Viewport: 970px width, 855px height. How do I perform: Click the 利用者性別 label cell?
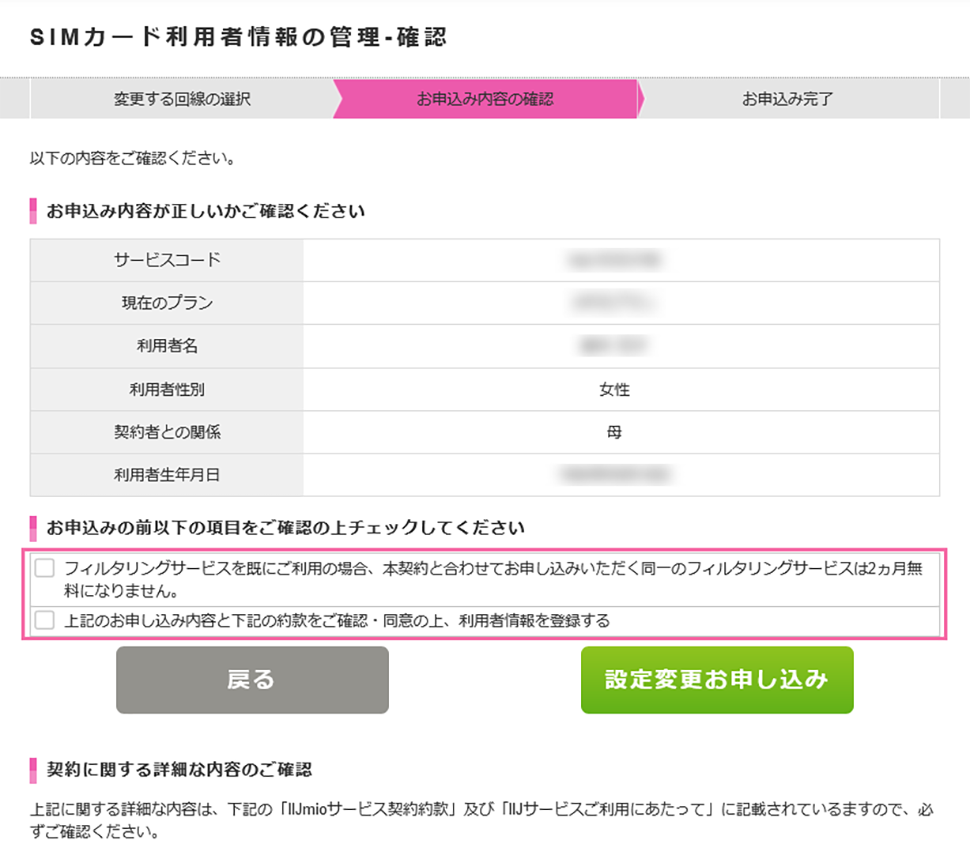[167, 389]
